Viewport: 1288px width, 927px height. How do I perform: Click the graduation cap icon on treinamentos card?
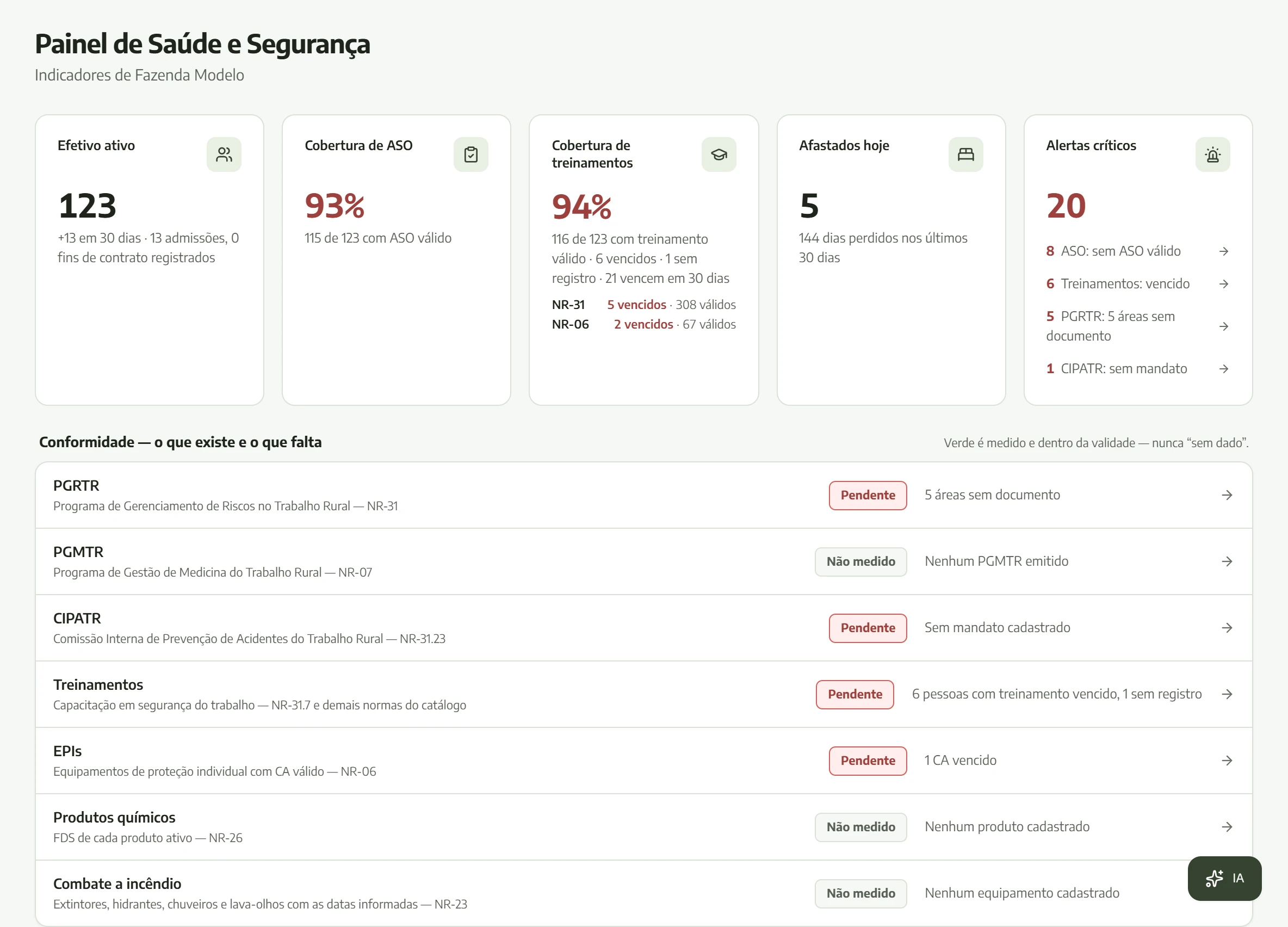click(719, 154)
